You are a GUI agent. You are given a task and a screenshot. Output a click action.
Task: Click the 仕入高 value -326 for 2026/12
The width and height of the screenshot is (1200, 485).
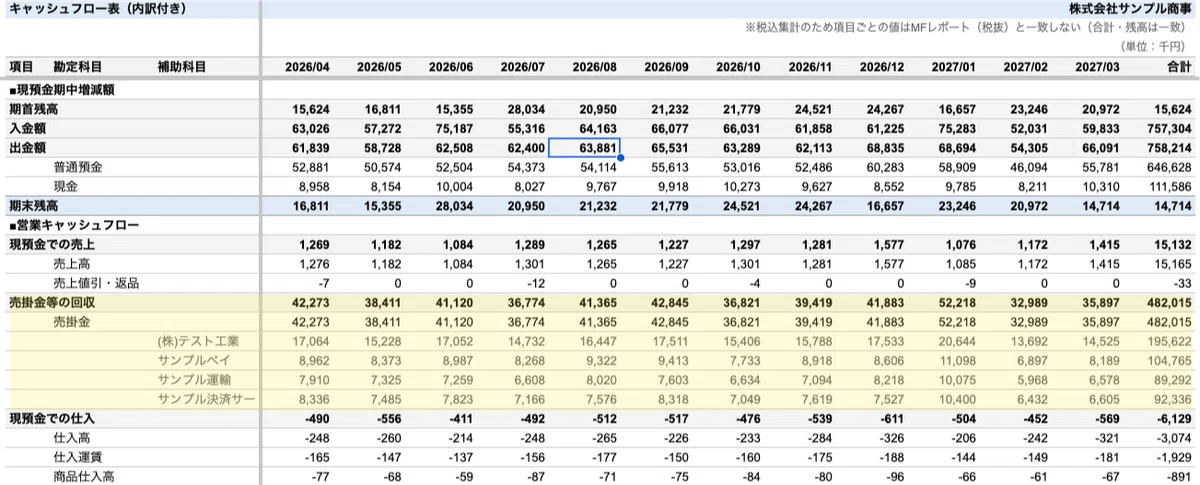891,438
